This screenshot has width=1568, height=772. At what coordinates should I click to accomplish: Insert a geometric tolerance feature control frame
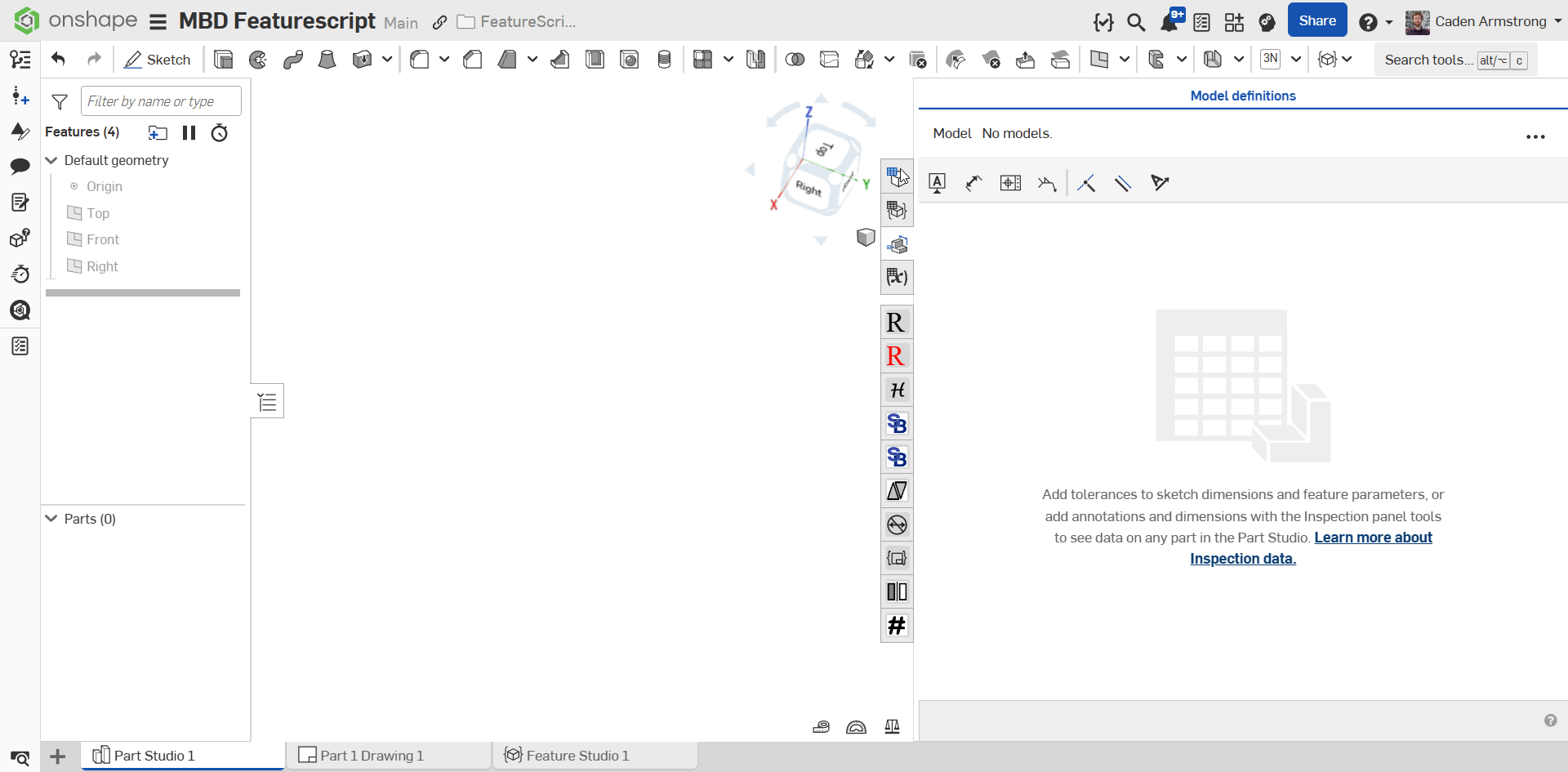[1010, 183]
